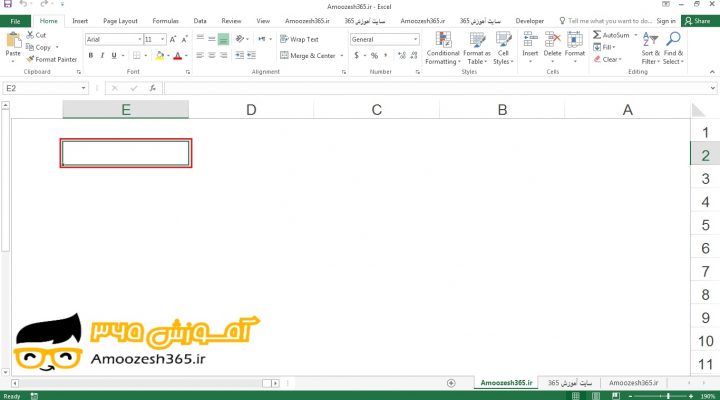Collapse the ribbon with arrow
Screen dimensions: 720x400
click(x=712, y=72)
